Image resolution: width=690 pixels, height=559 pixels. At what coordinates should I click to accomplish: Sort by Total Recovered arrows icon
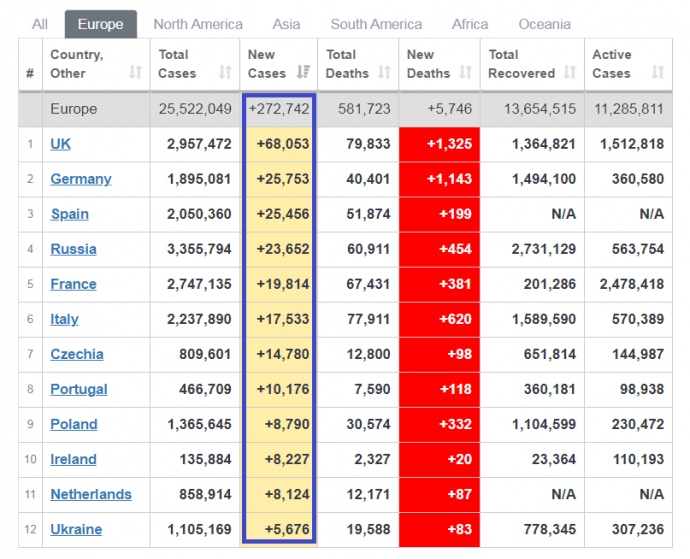[x=569, y=73]
